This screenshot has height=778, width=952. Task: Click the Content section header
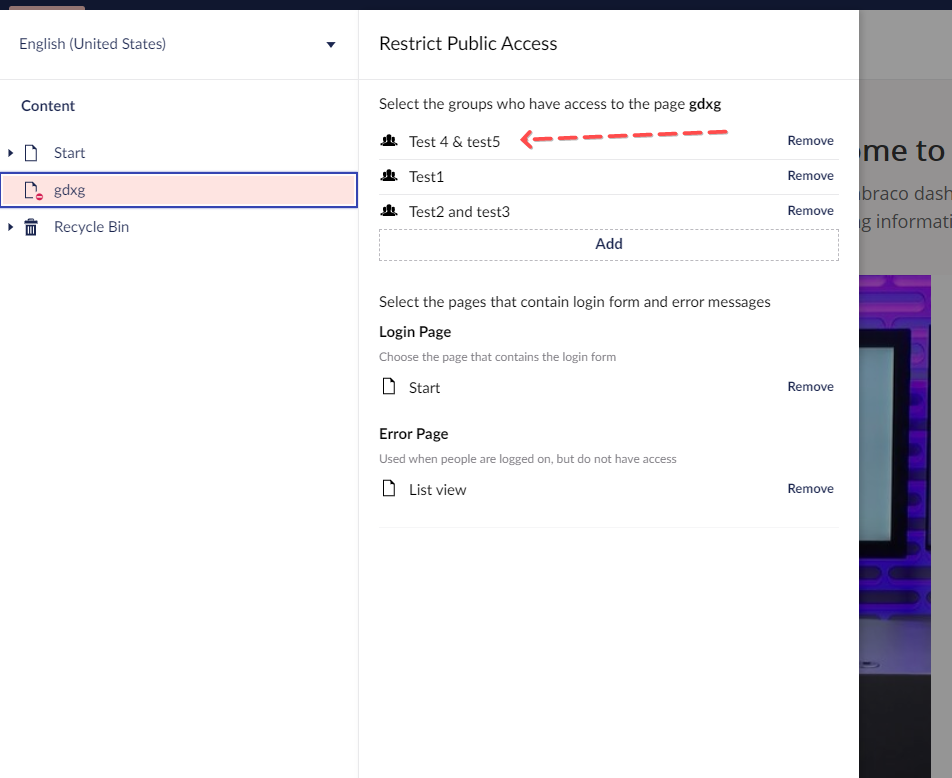pos(47,105)
